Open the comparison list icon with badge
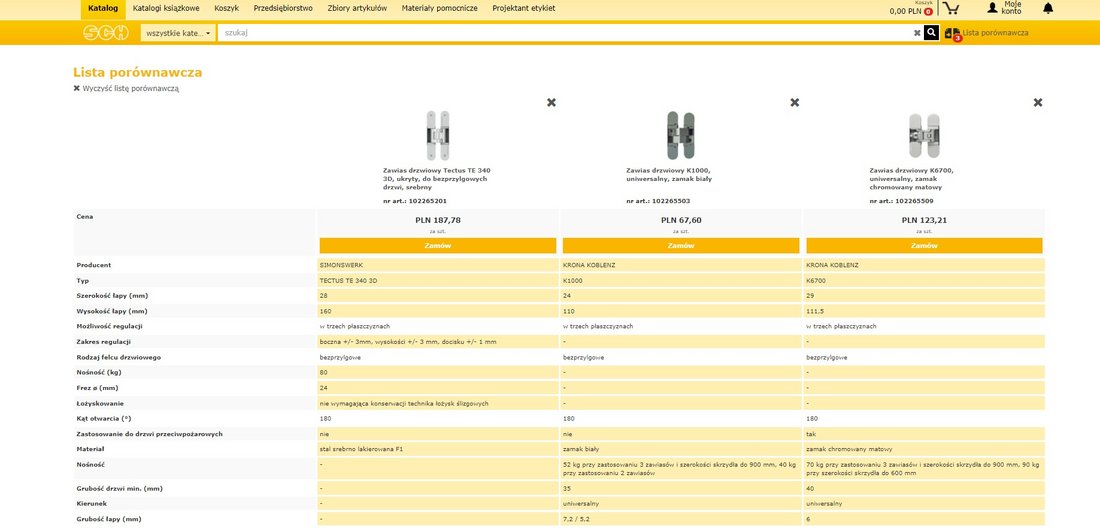Screen dimensions: 1100x529 (953, 34)
